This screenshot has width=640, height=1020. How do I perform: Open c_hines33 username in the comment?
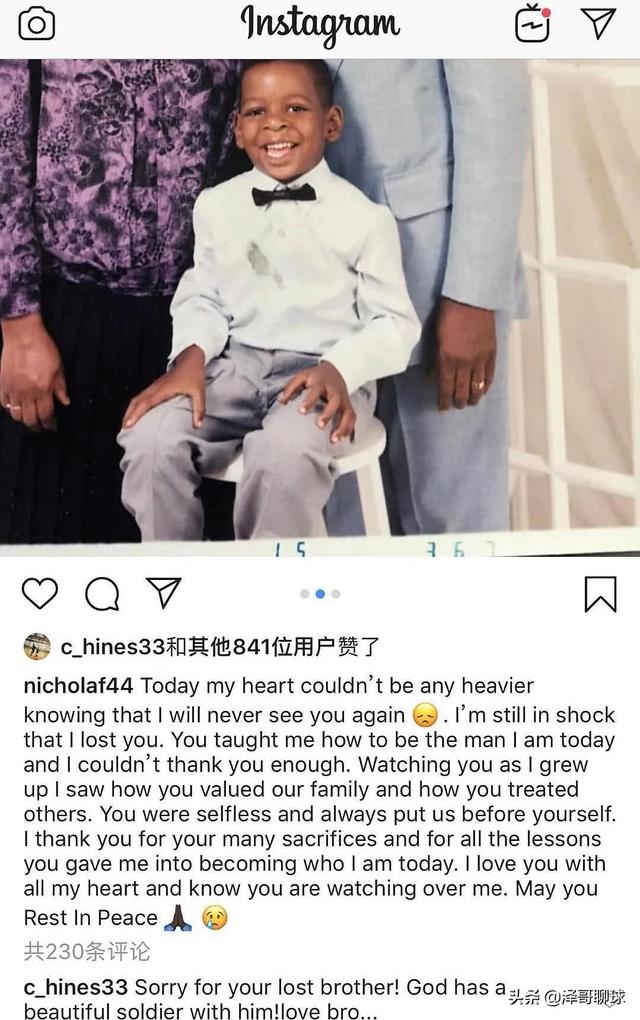(75, 987)
